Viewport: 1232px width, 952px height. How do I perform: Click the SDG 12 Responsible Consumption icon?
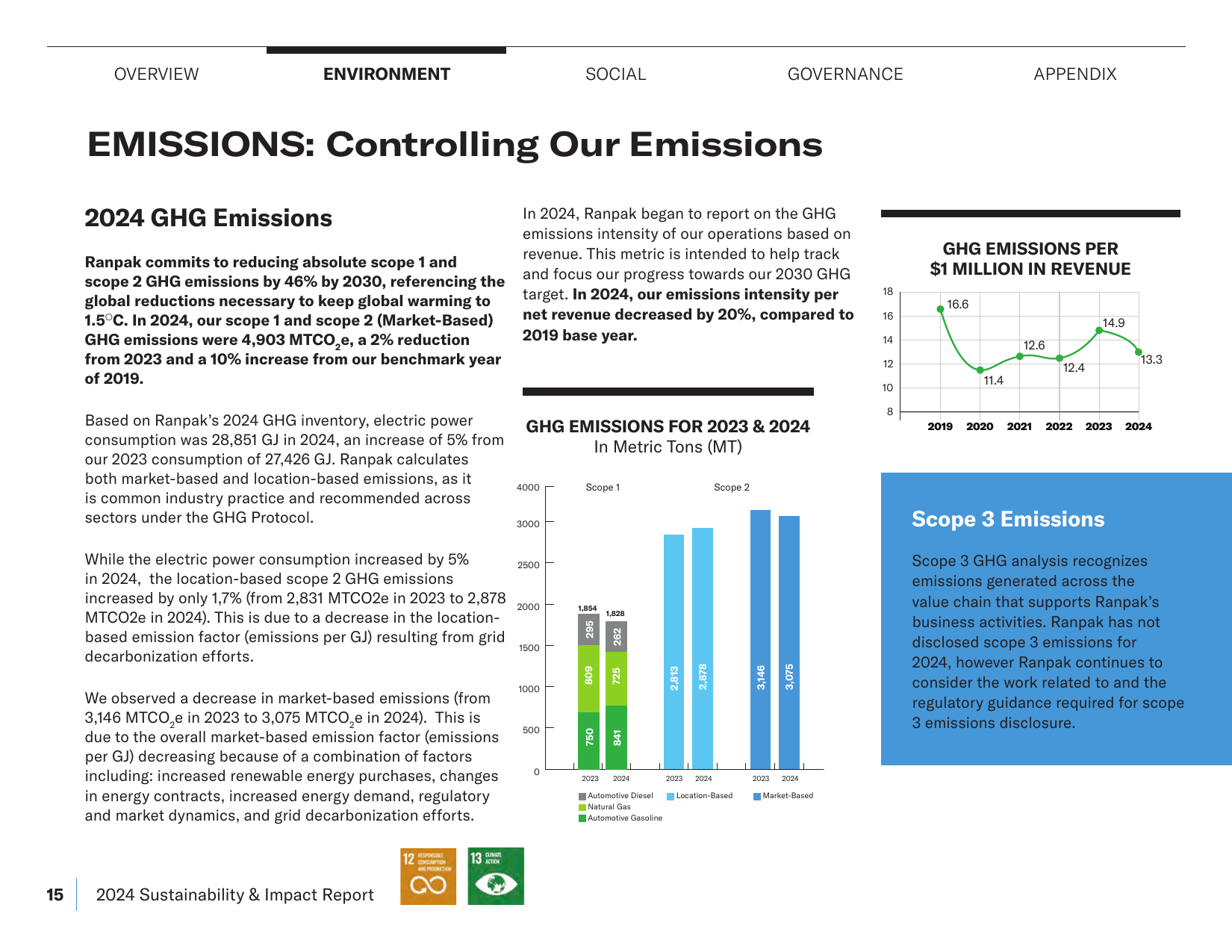pos(429,876)
